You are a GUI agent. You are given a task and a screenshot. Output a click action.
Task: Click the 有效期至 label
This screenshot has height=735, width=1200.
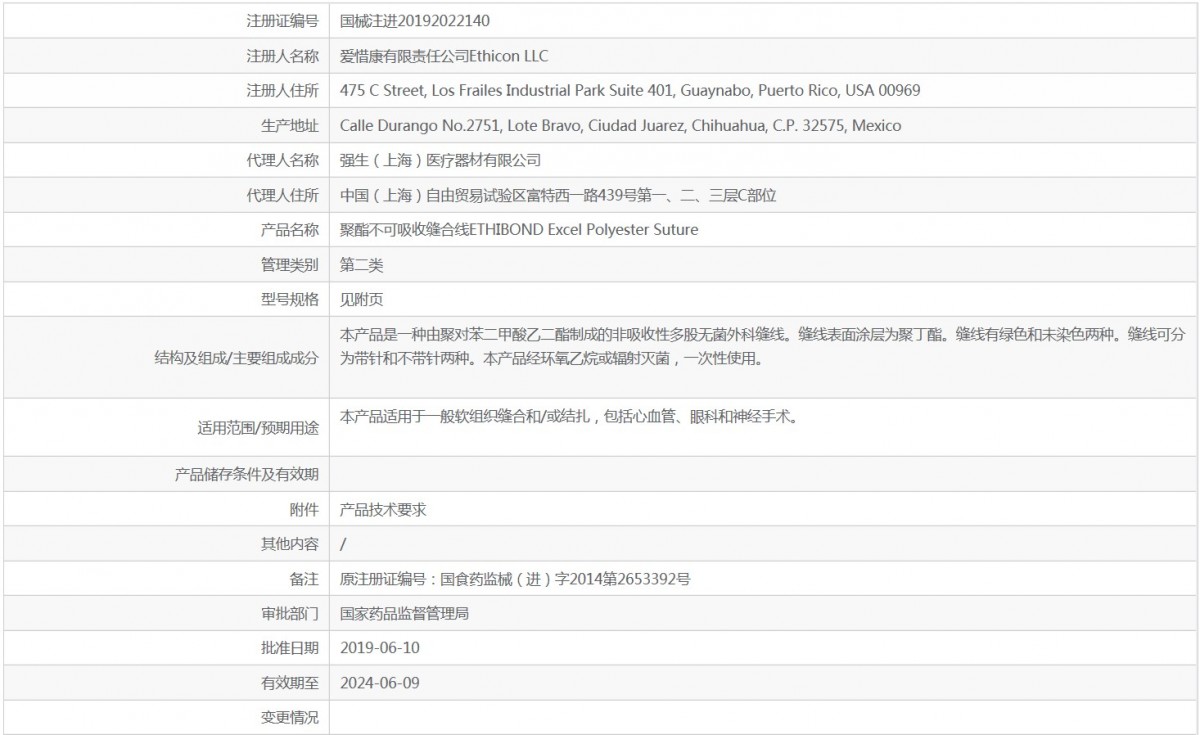click(290, 683)
